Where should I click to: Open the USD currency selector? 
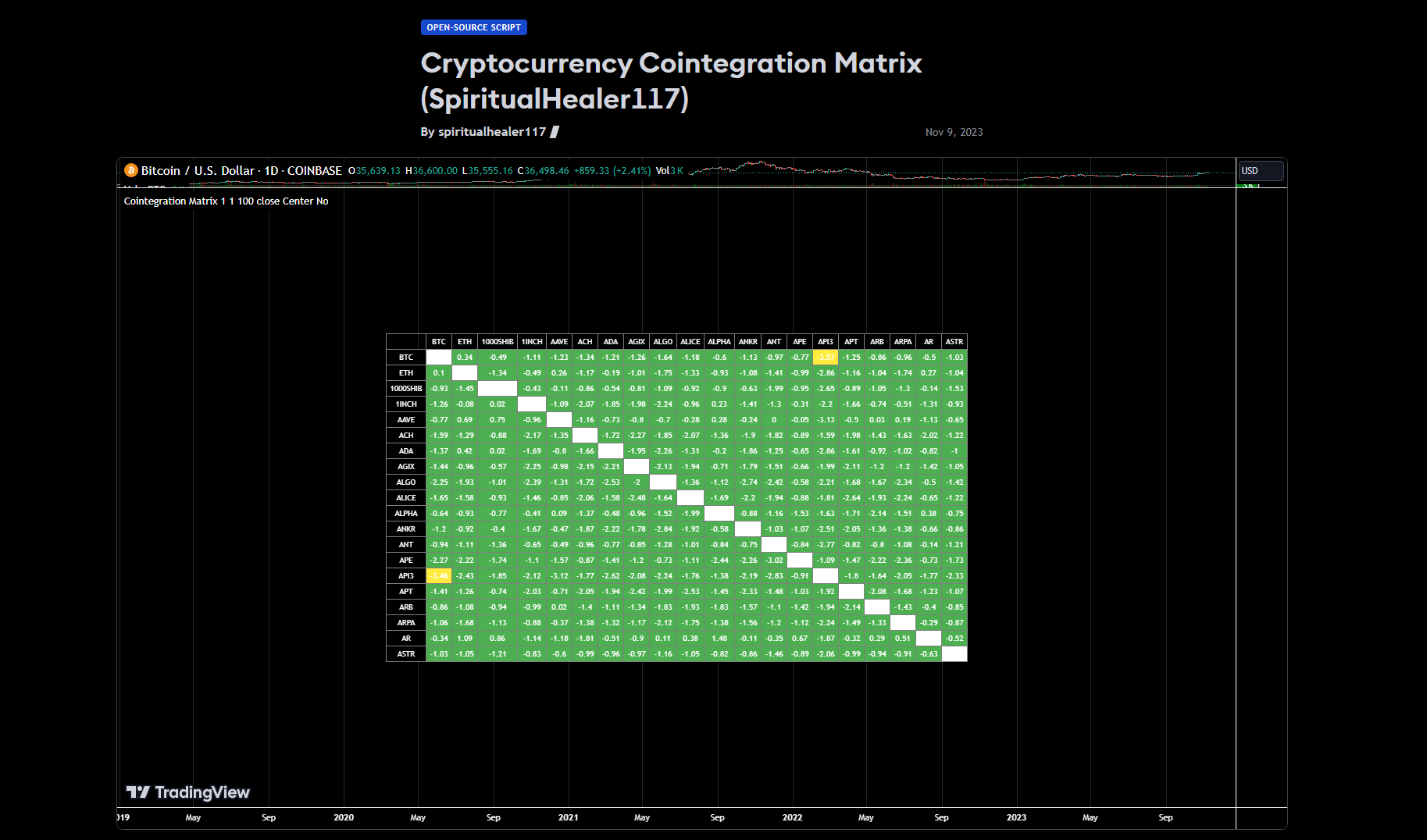1260,171
